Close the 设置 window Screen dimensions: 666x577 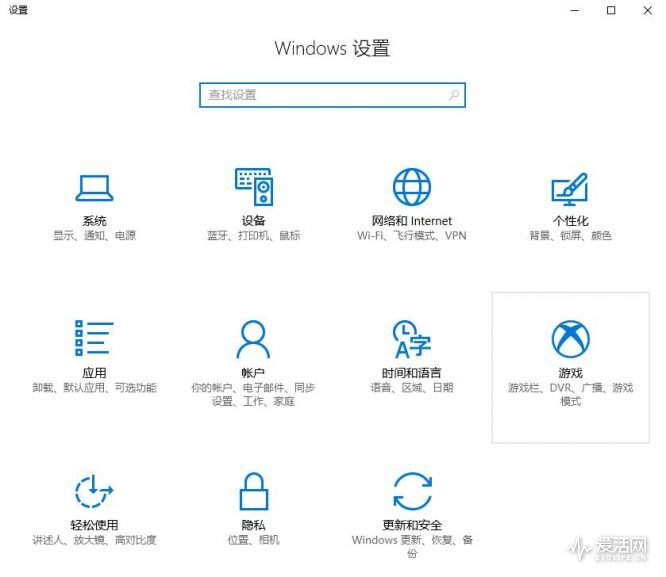(x=647, y=10)
